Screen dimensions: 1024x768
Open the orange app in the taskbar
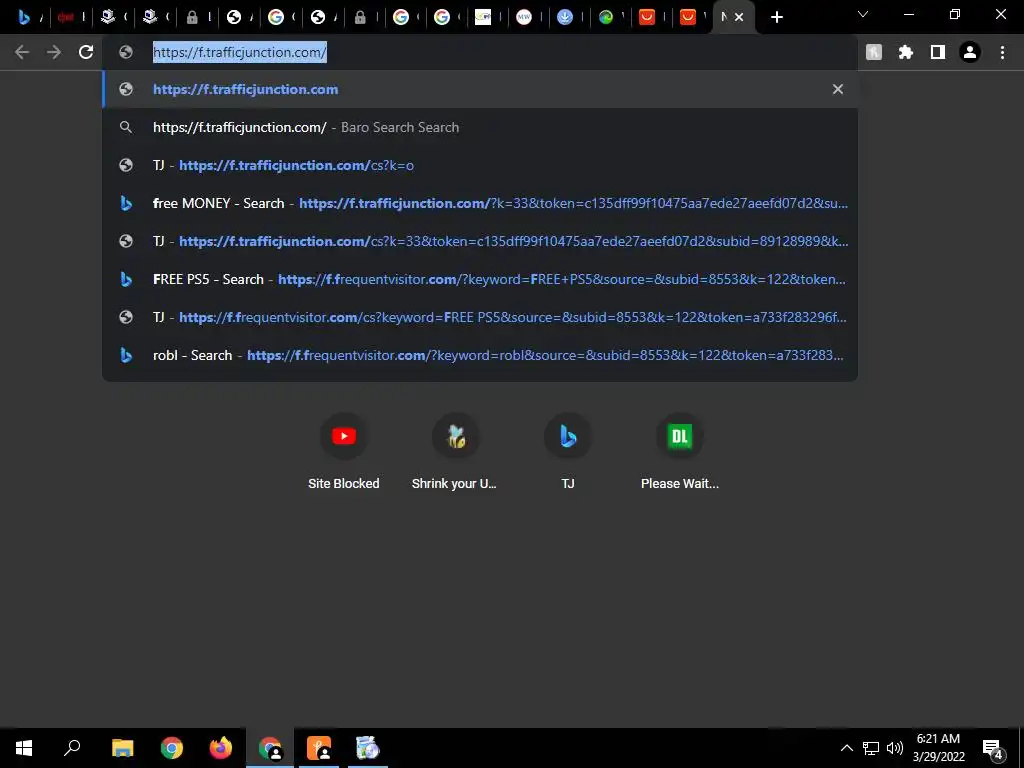tap(319, 748)
